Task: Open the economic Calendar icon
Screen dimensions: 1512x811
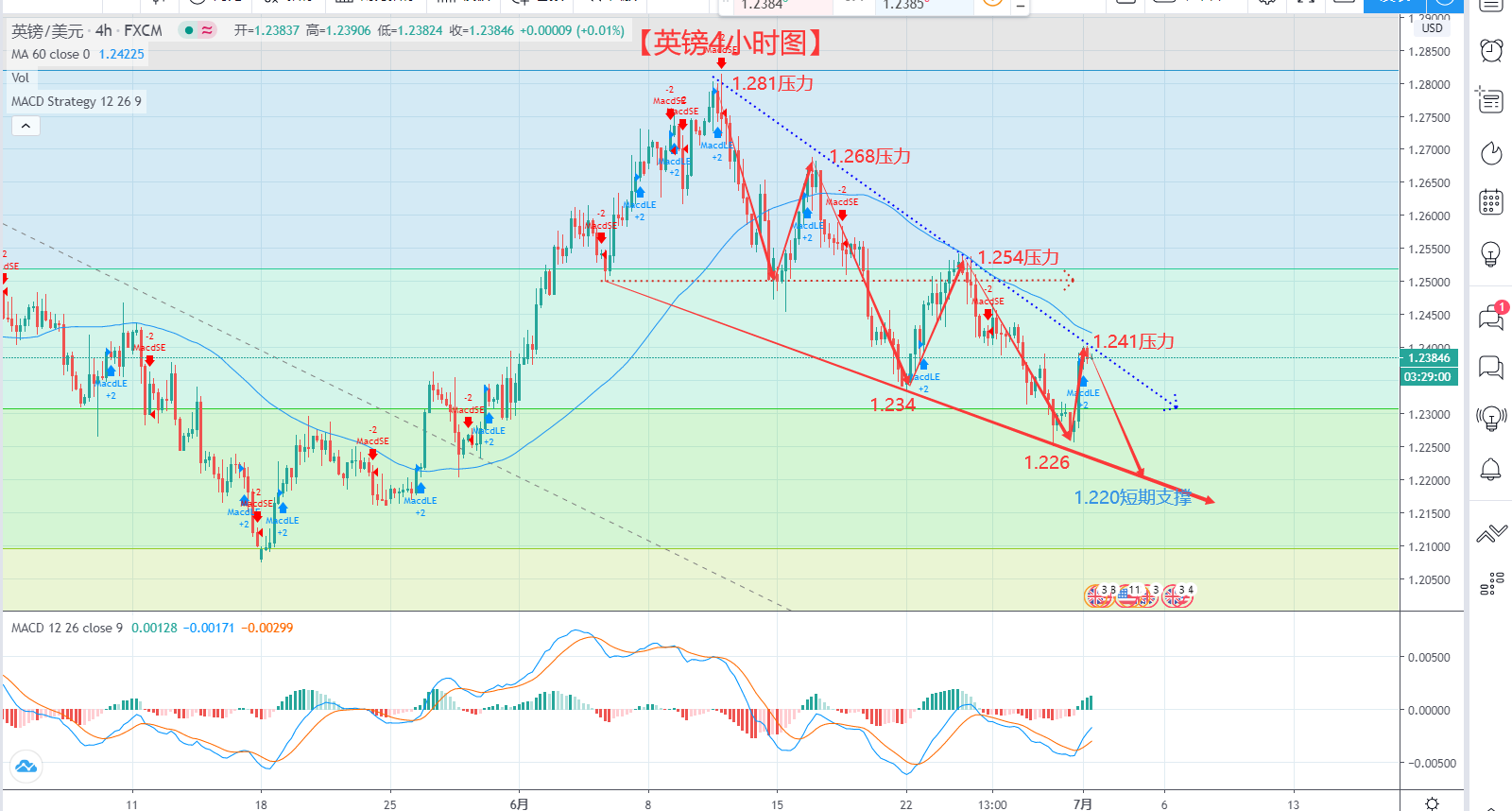Action: coord(1491,201)
